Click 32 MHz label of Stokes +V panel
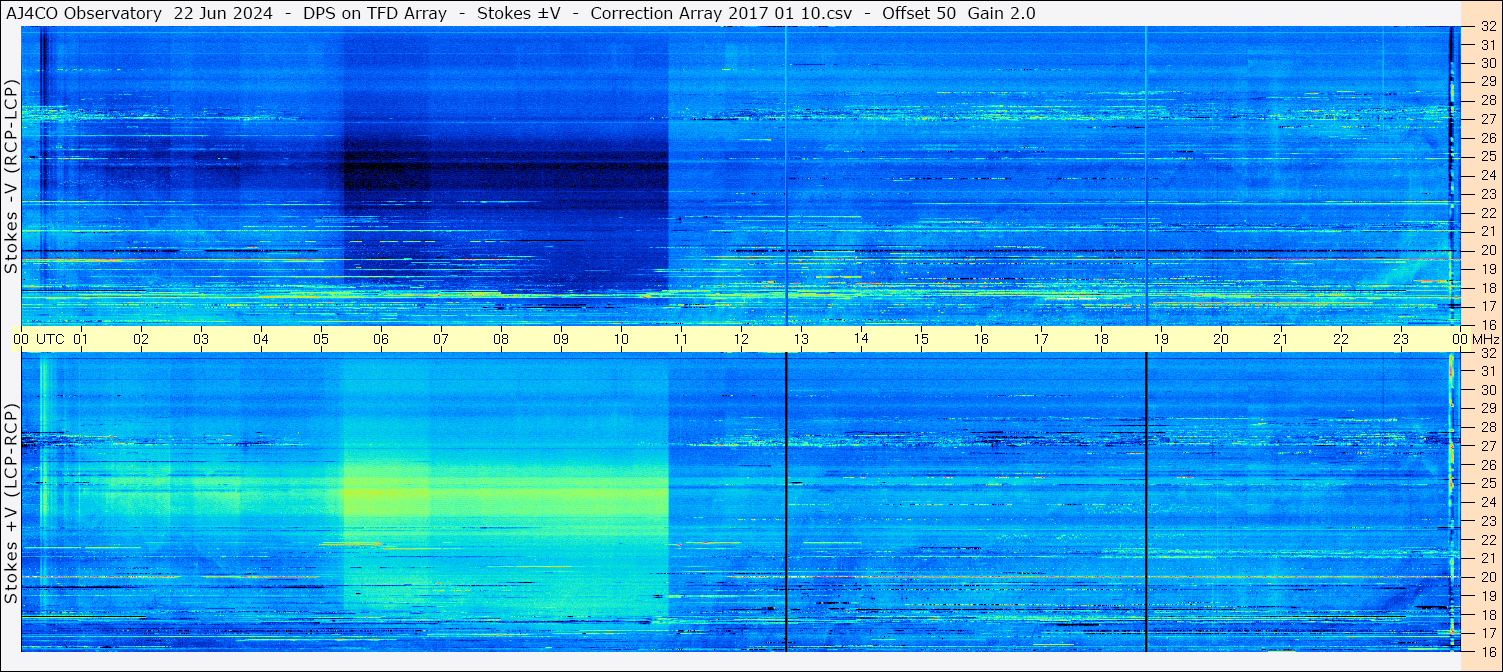 tap(1488, 353)
